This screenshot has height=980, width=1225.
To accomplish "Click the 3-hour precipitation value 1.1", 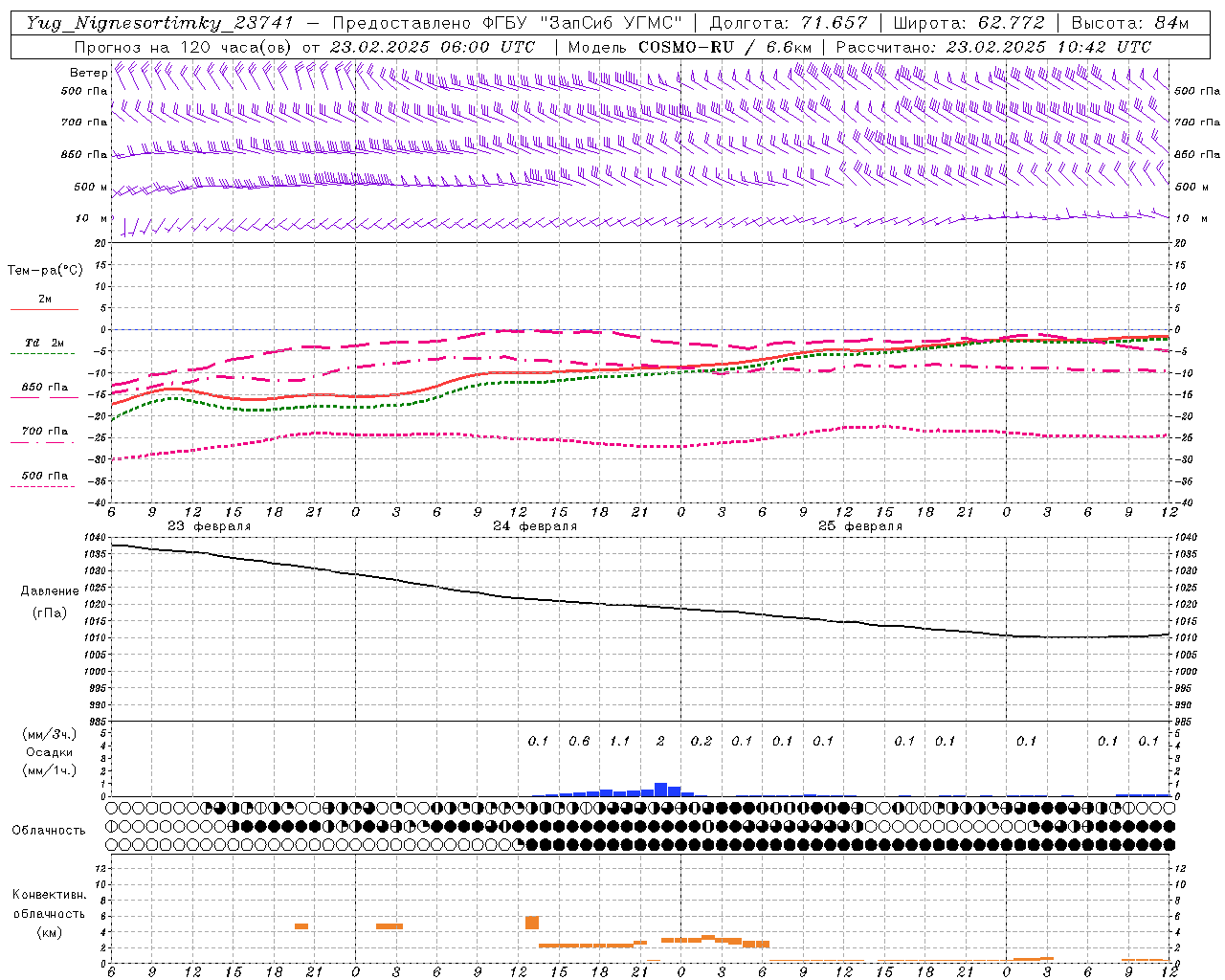I will coord(620,742).
